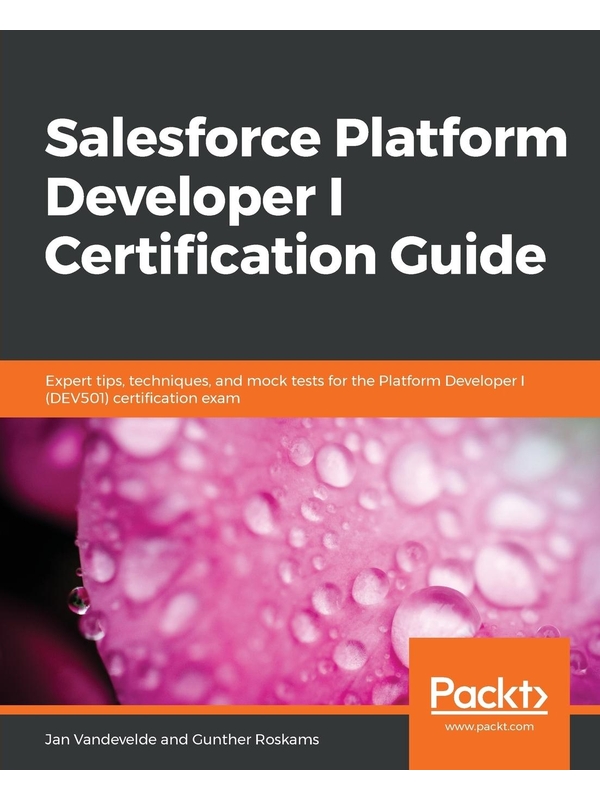Click the Packt logo
This screenshot has width=600, height=800.
(x=489, y=694)
